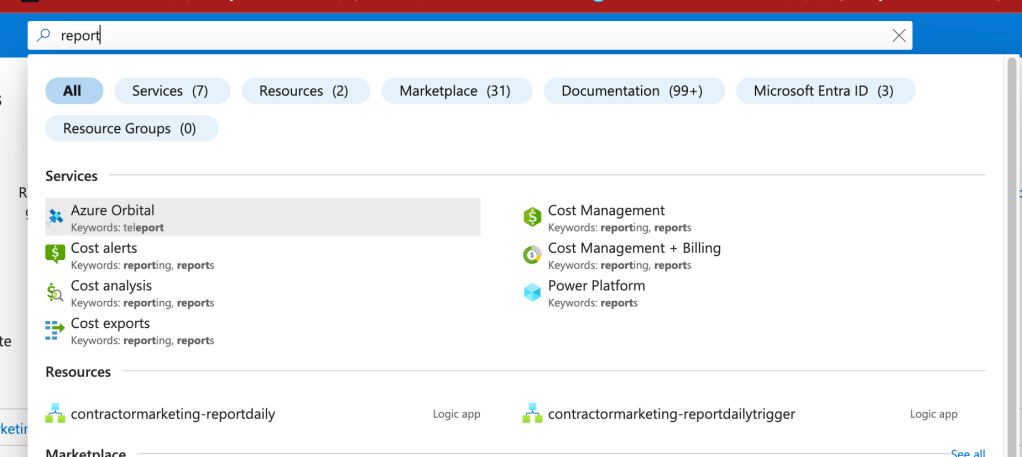Click inside the search field containing report
Image resolution: width=1022 pixels, height=457 pixels.
[469, 35]
